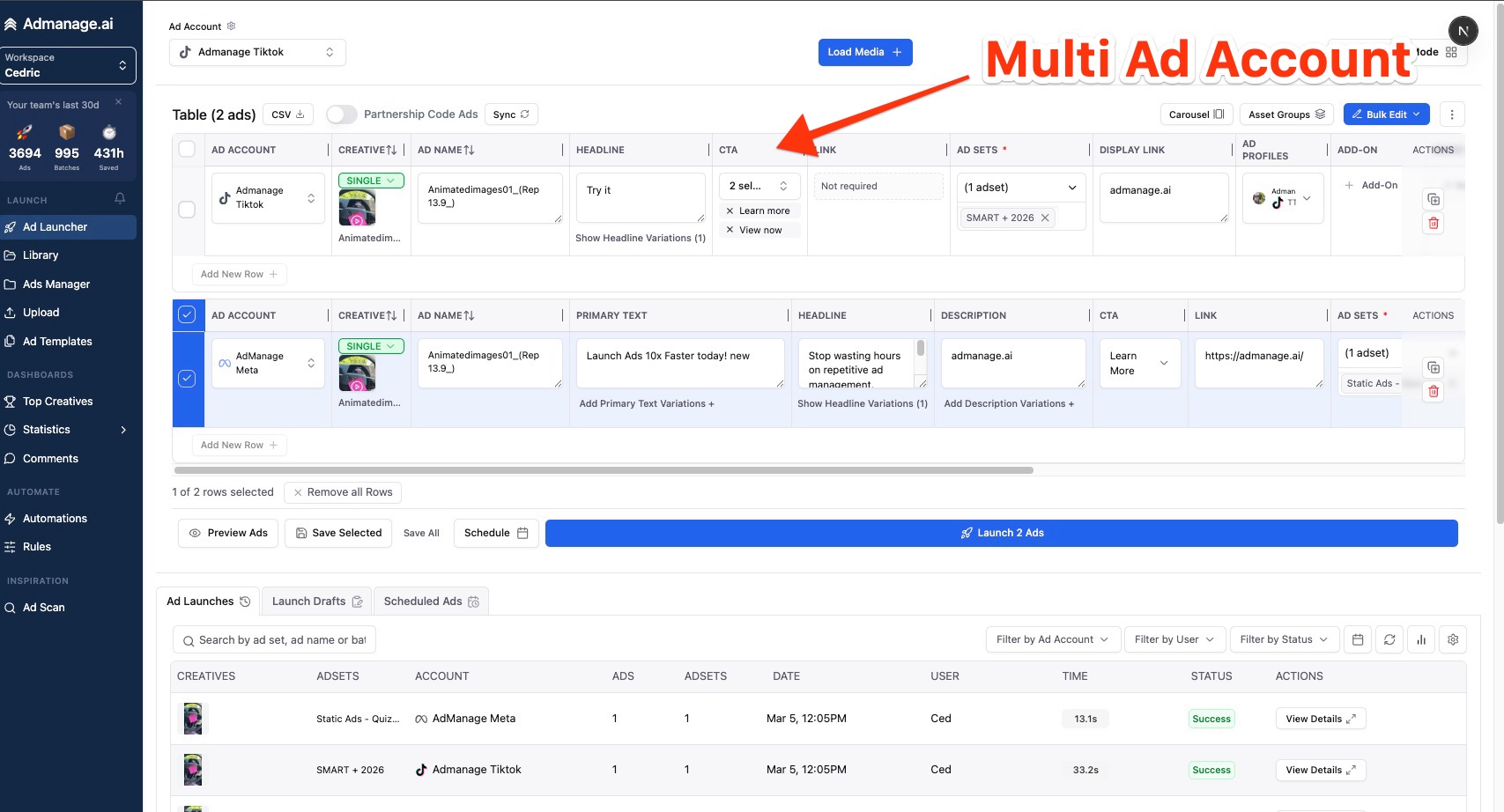Open Filter by Ad Account dropdown
This screenshot has height=812, width=1504.
(1053, 640)
